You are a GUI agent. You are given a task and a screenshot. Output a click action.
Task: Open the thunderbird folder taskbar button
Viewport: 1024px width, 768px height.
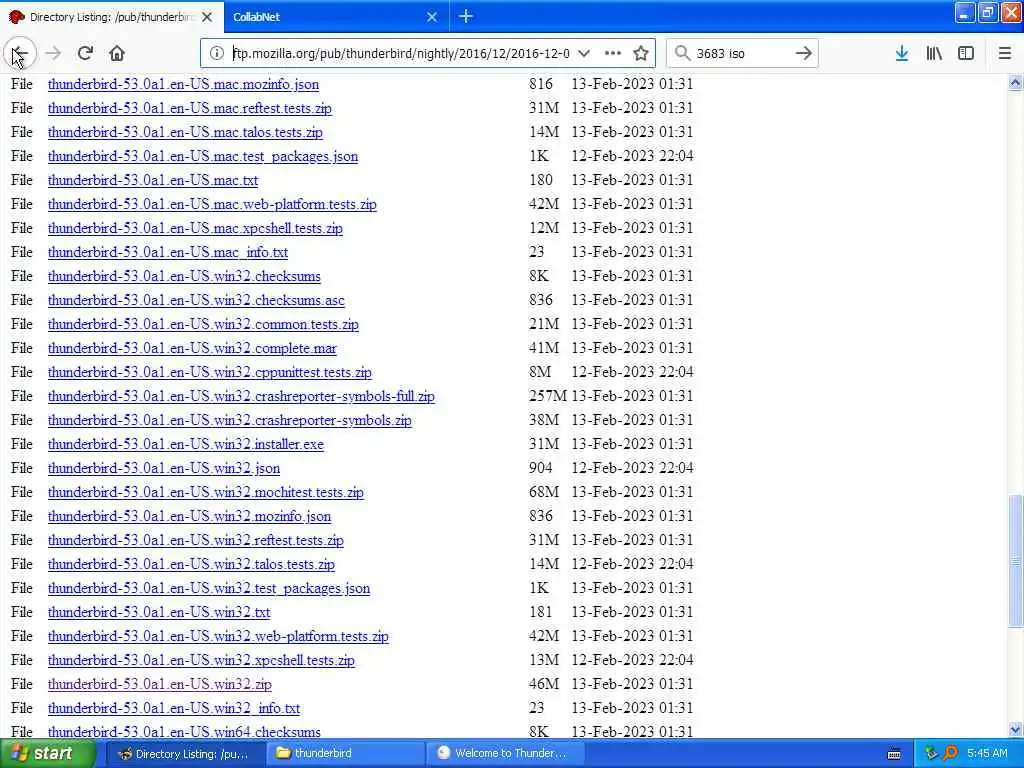pos(345,754)
